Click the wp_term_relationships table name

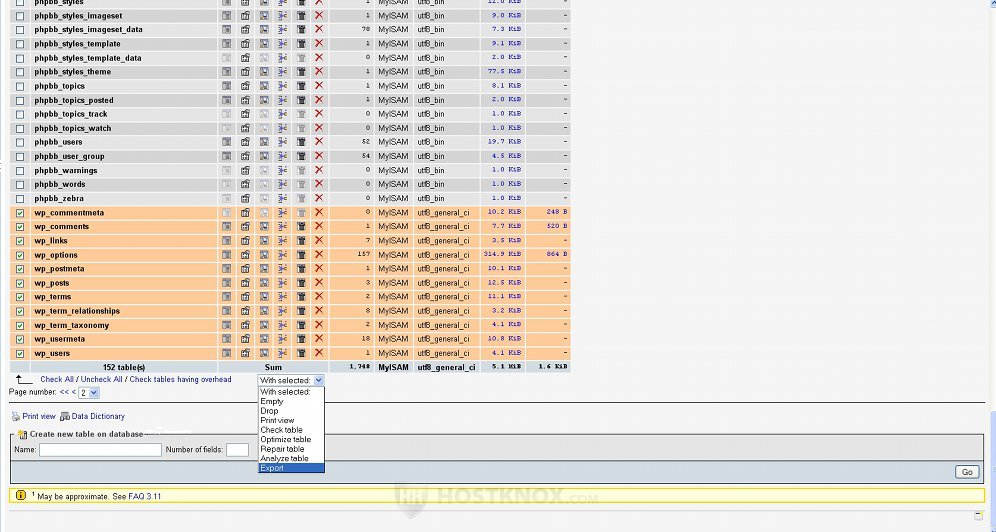tap(77, 311)
